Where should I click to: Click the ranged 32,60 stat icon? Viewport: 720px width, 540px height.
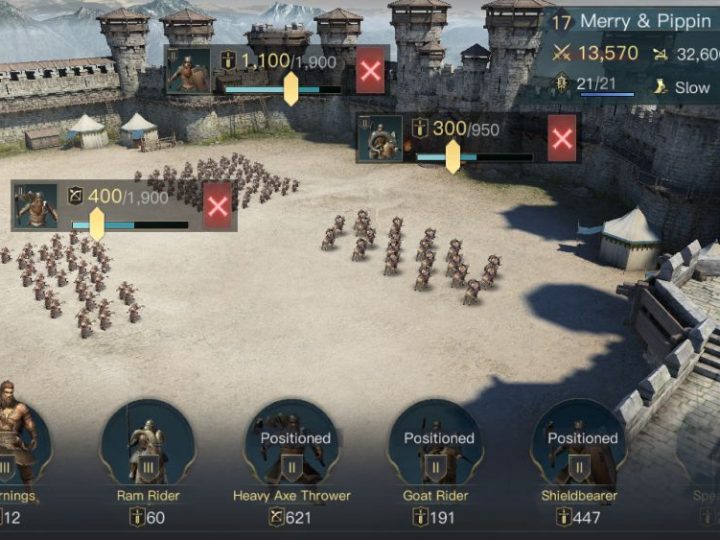tap(660, 55)
